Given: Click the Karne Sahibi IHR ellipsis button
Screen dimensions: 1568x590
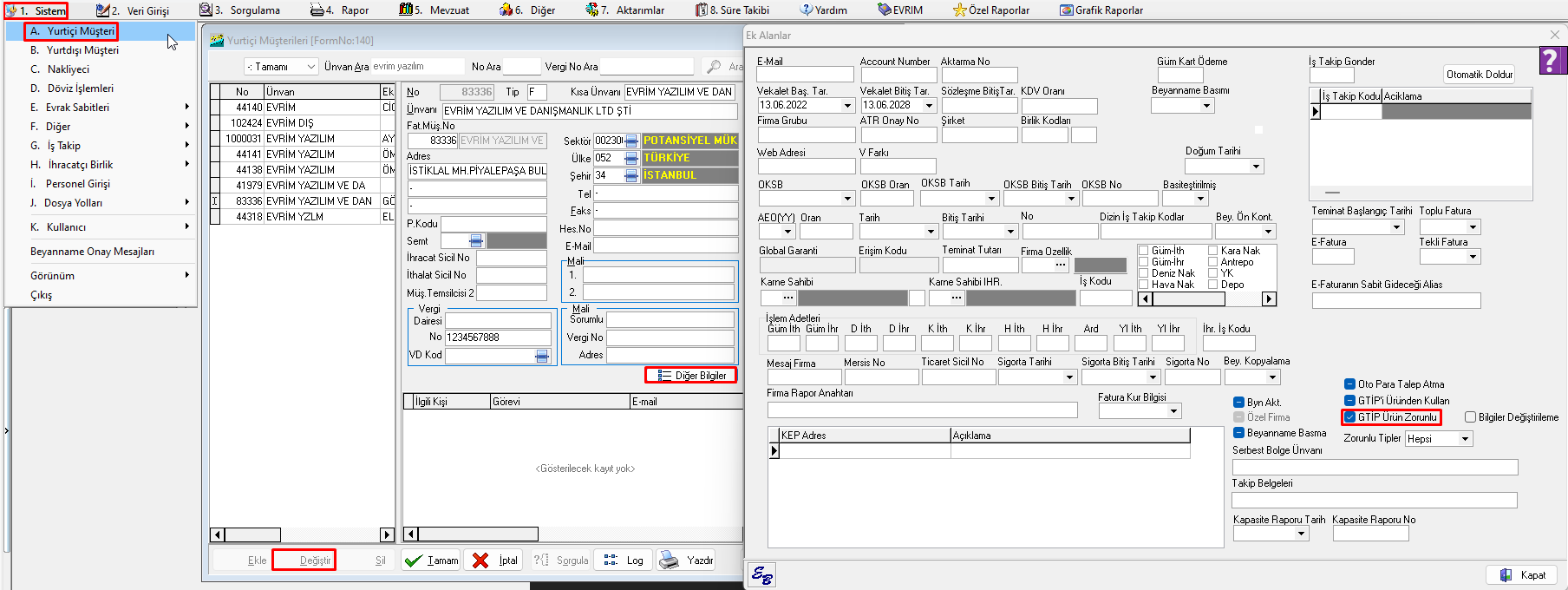Looking at the screenshot, I should pos(957,298).
